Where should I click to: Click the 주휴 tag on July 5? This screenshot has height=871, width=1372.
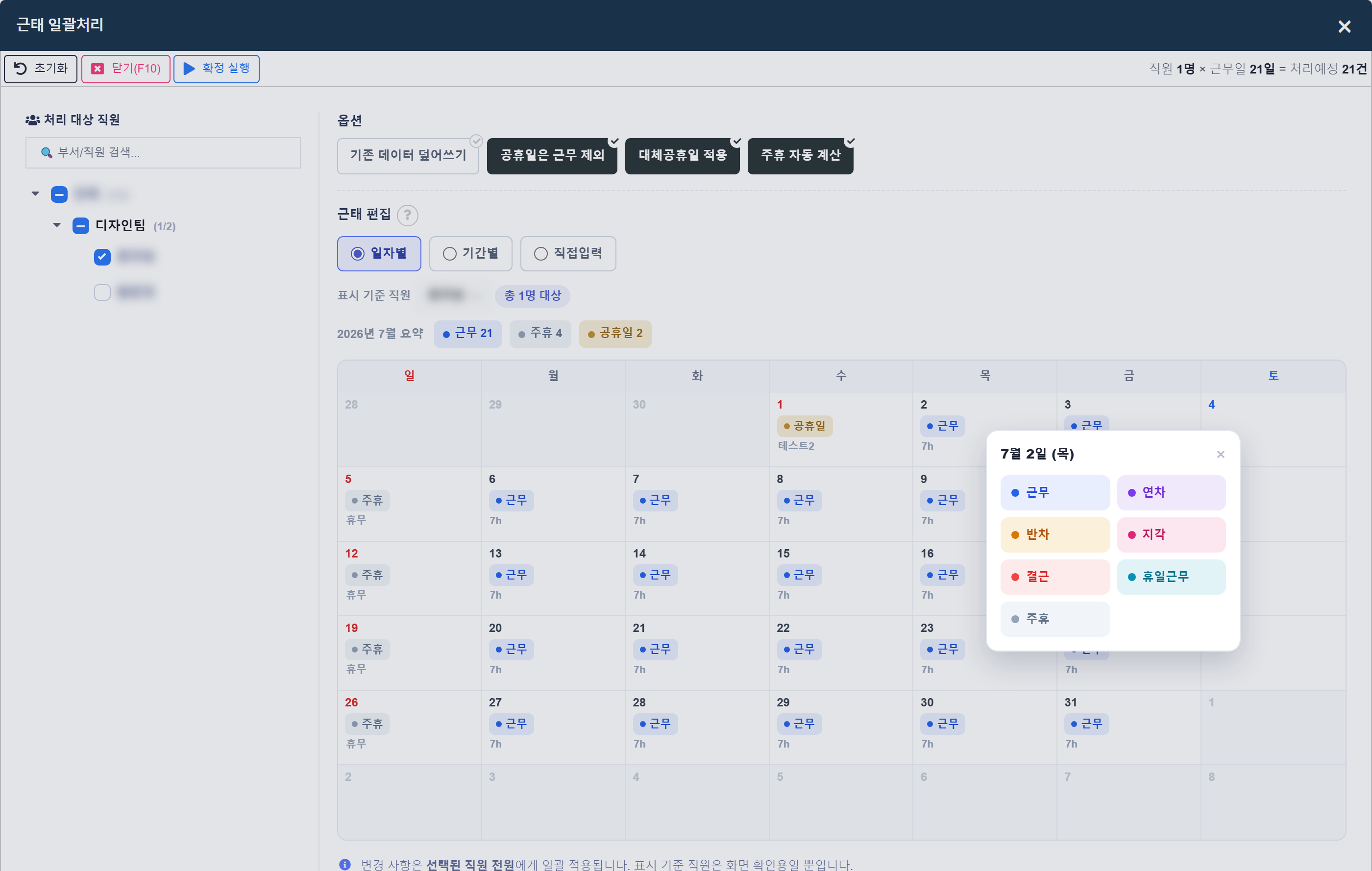pos(367,500)
